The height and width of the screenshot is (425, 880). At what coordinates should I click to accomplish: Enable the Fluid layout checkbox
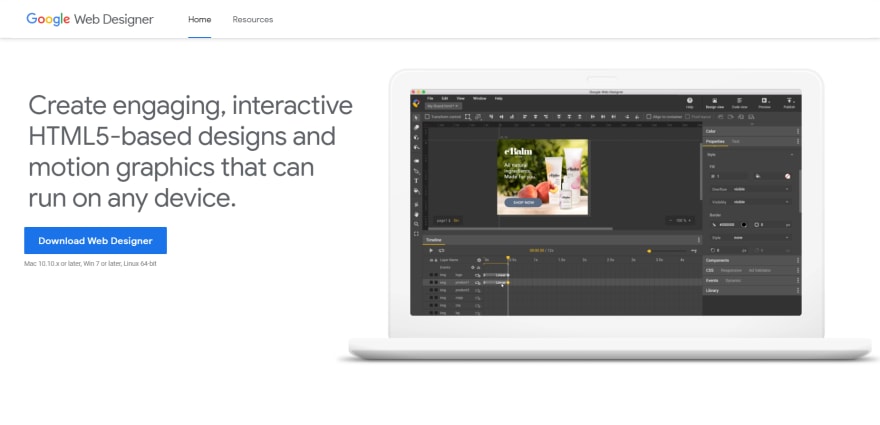(x=688, y=117)
